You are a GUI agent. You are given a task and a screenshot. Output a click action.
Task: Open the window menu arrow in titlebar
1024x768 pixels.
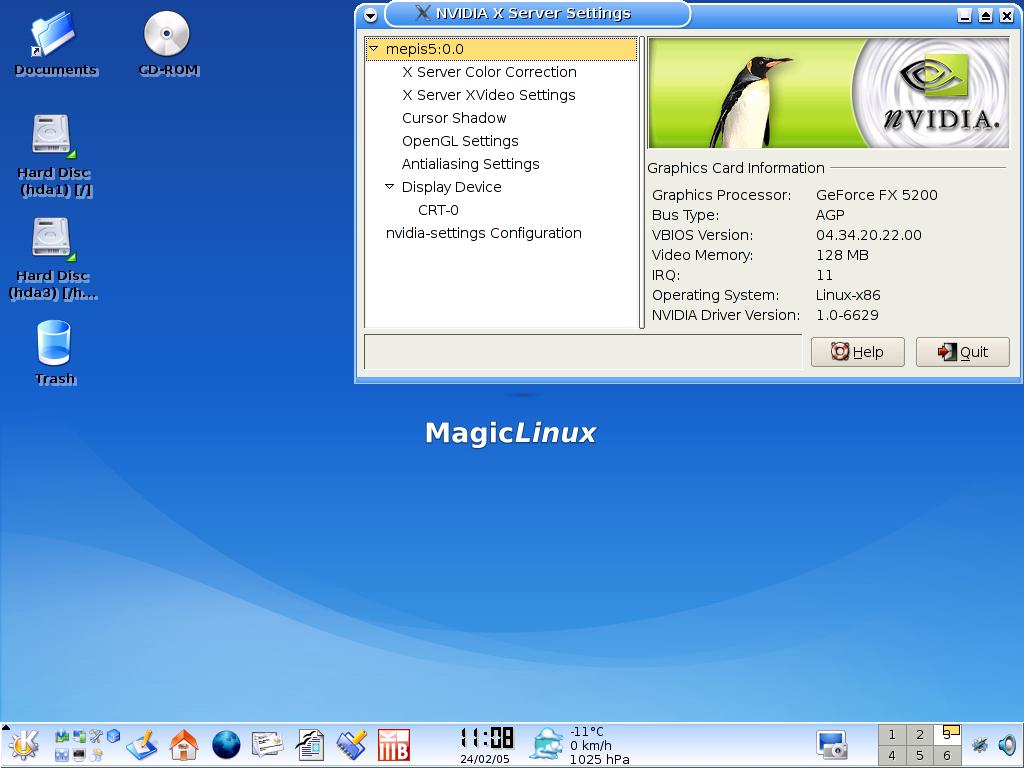pyautogui.click(x=370, y=15)
